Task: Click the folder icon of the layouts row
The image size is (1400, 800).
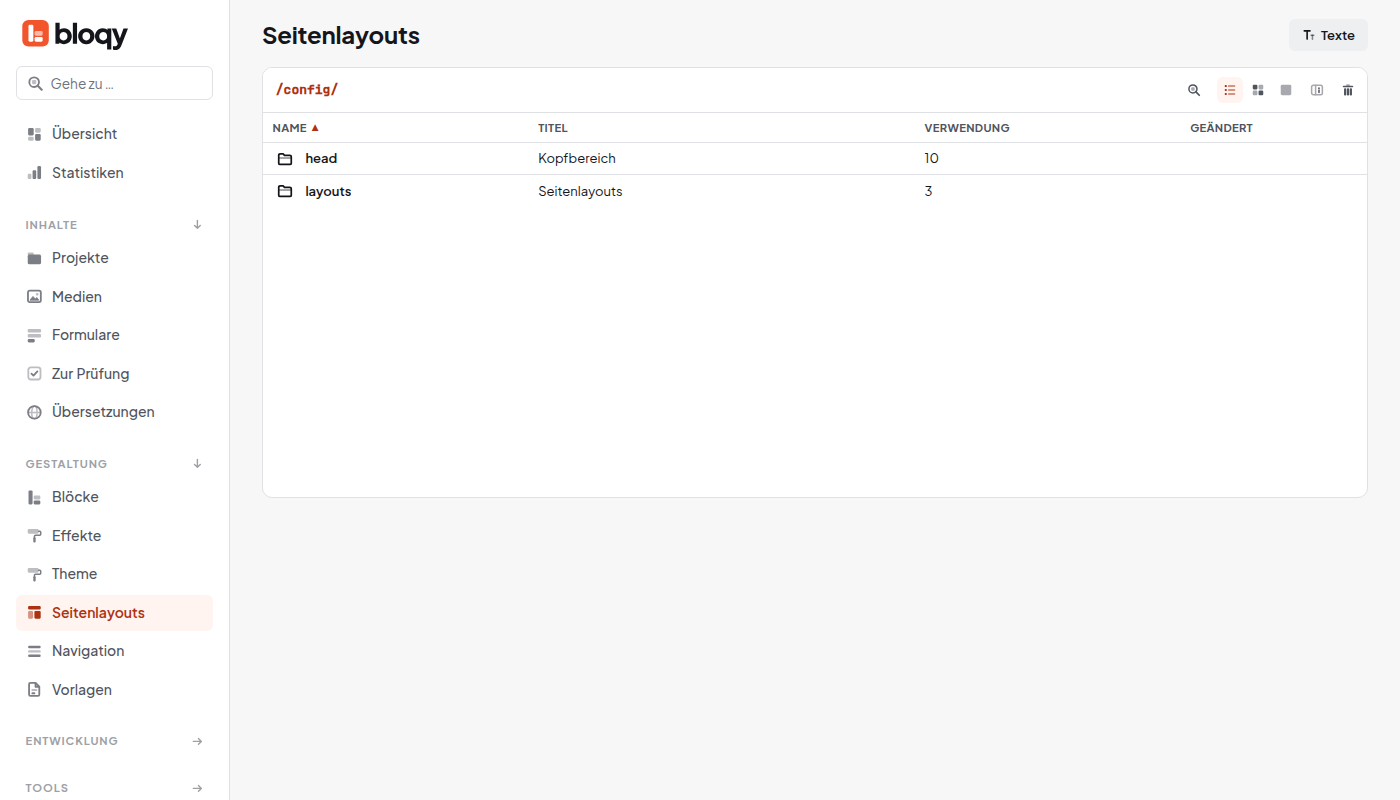Action: [x=285, y=192]
